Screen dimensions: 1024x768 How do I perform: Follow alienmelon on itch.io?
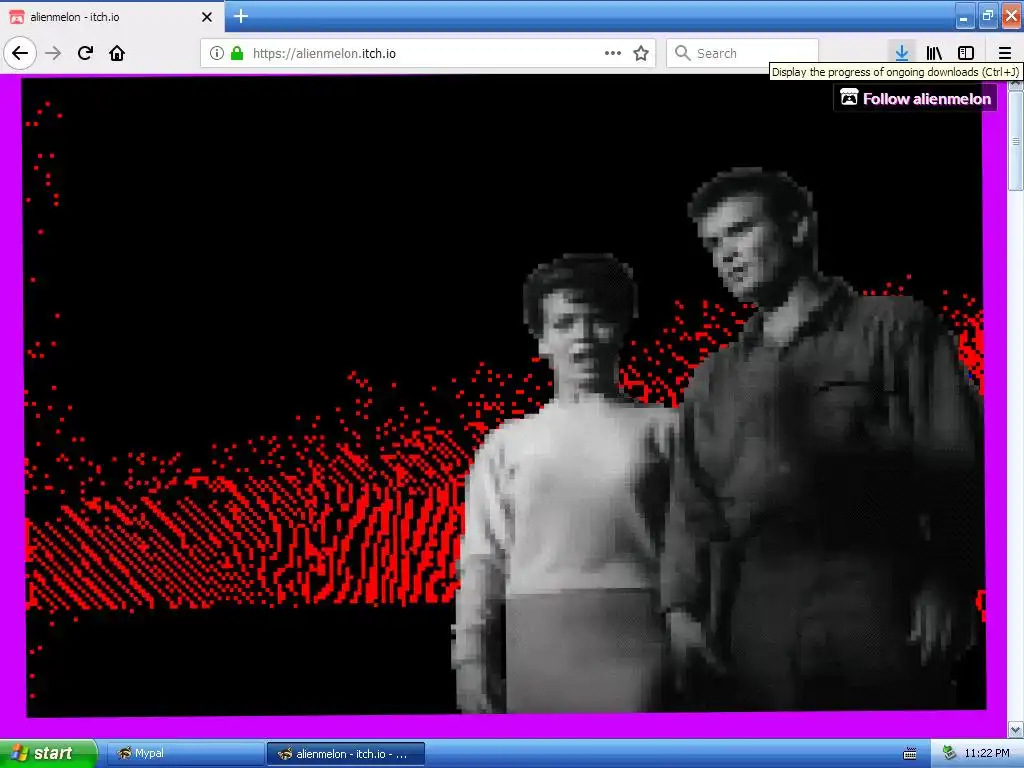(x=915, y=99)
